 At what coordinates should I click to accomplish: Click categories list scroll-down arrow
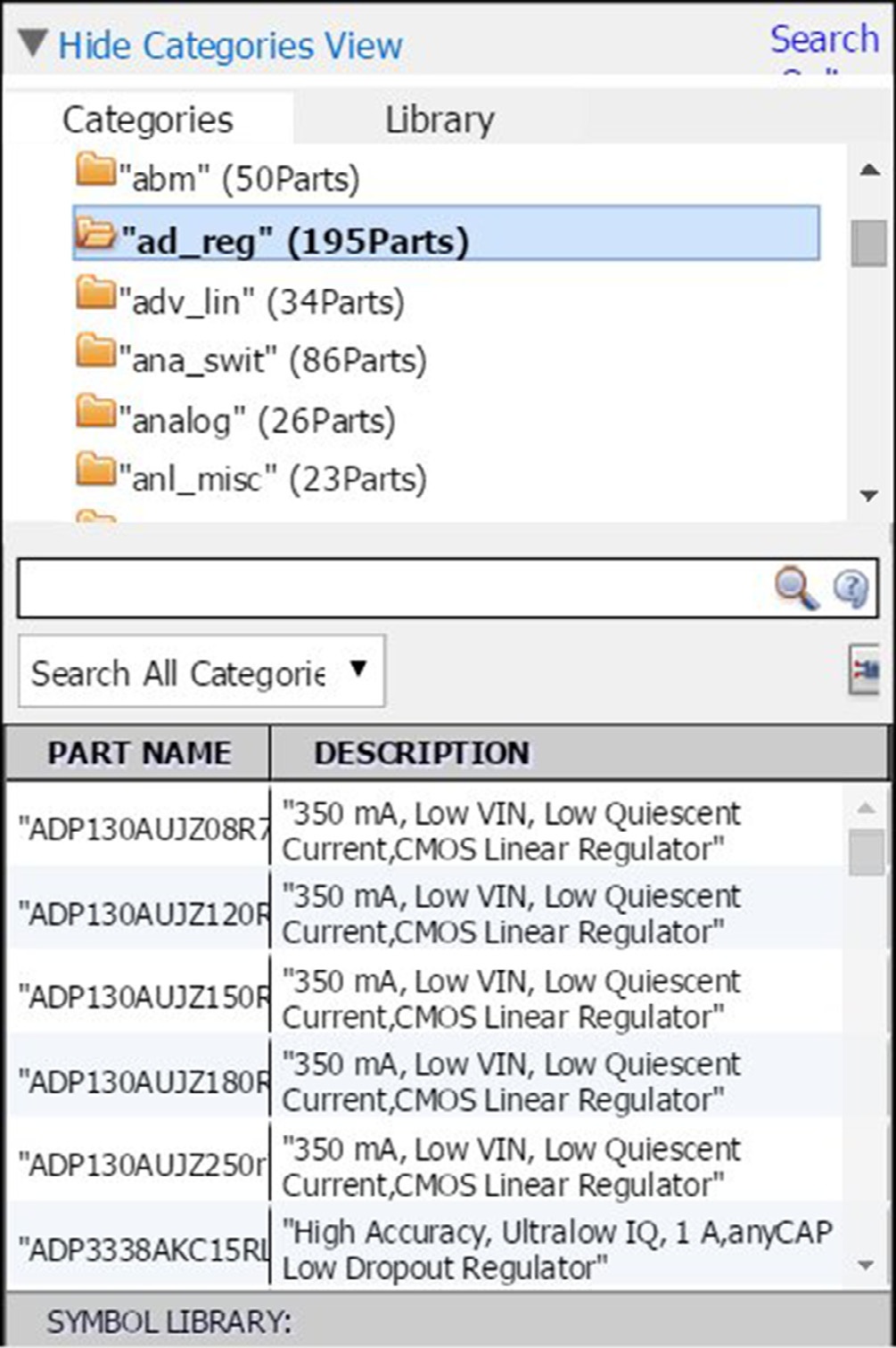click(869, 496)
